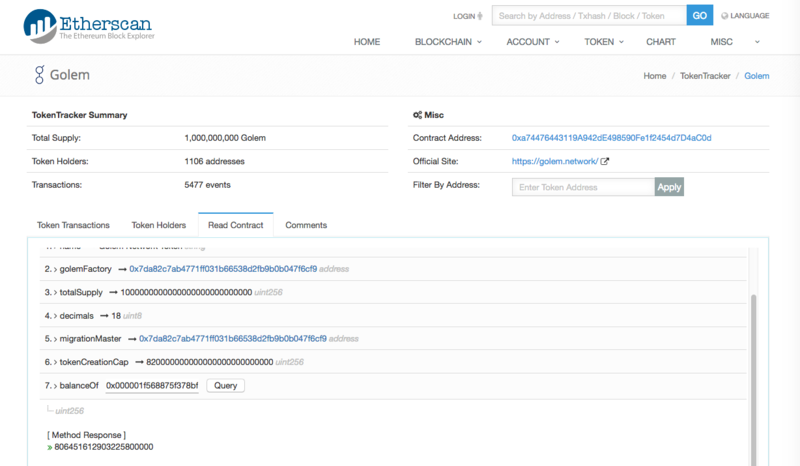Click the '[ Method Response ]' label
This screenshot has width=800, height=466.
click(86, 435)
